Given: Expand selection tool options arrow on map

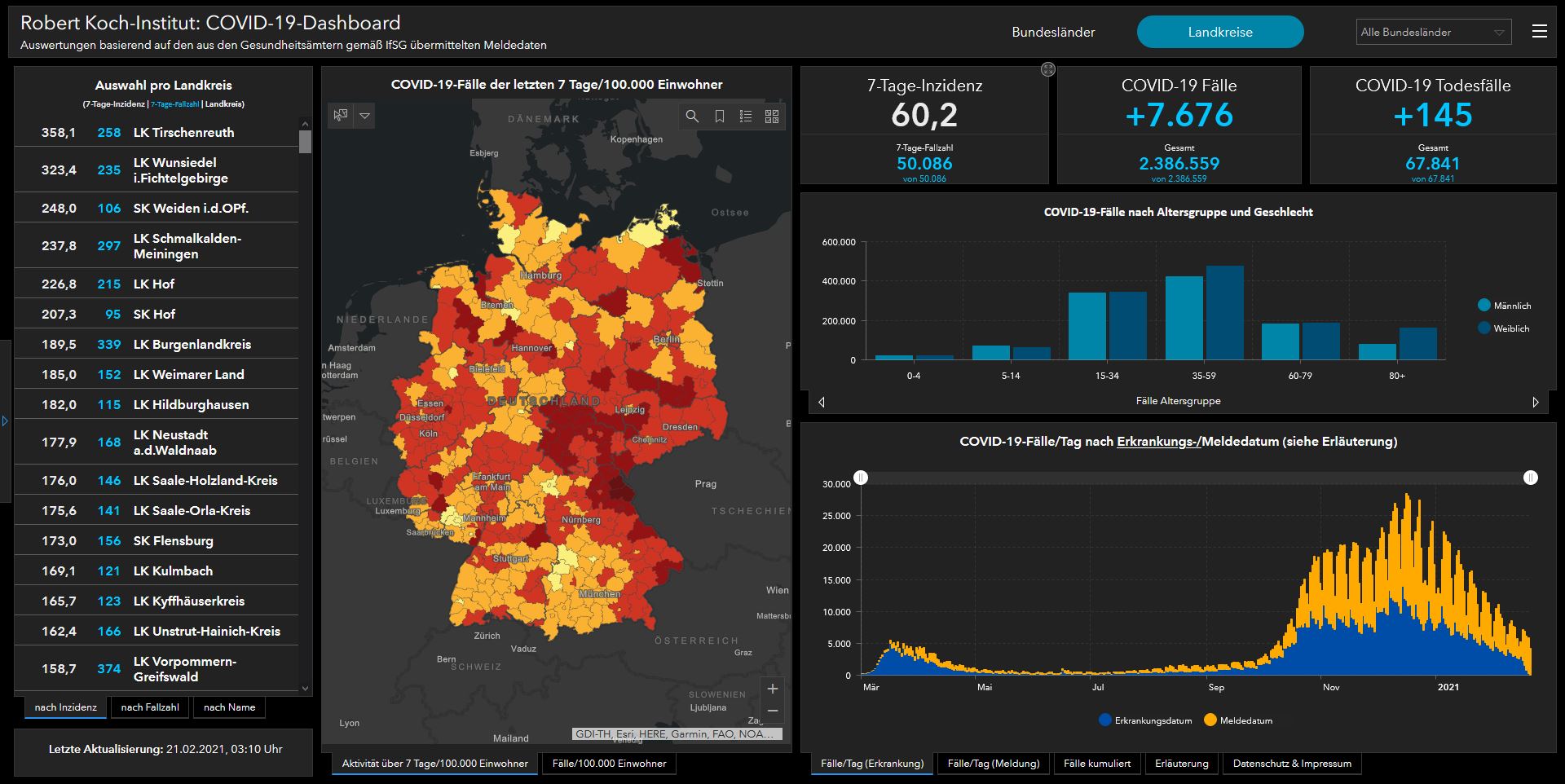Looking at the screenshot, I should (x=365, y=116).
